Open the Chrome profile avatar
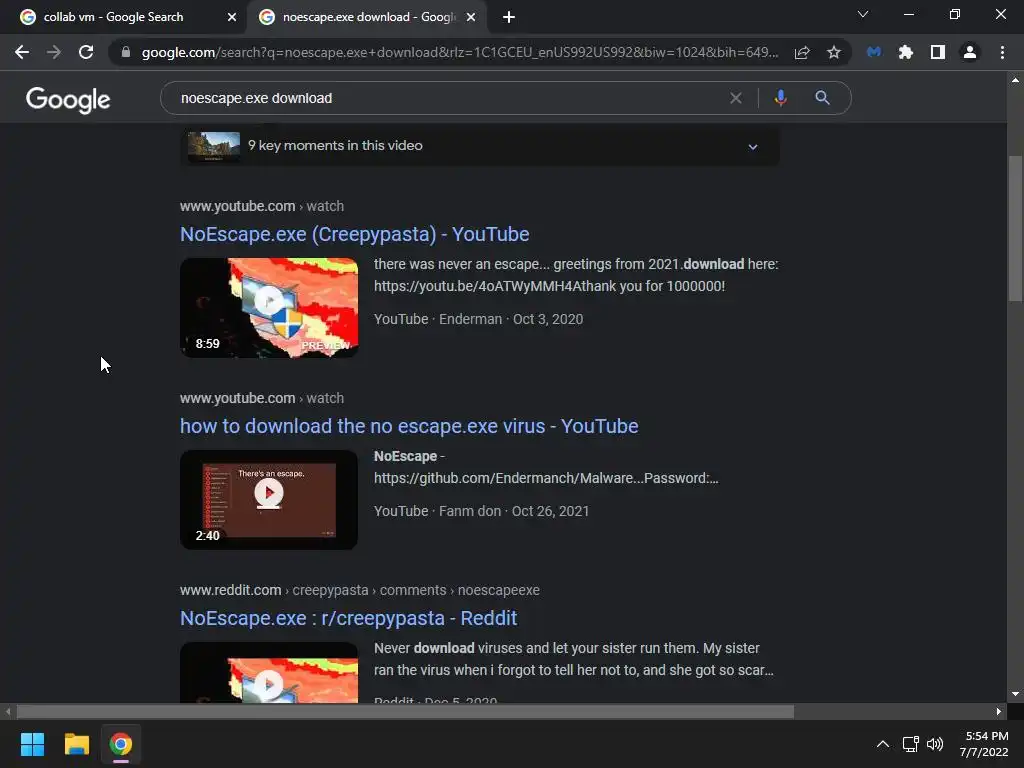 tap(970, 52)
